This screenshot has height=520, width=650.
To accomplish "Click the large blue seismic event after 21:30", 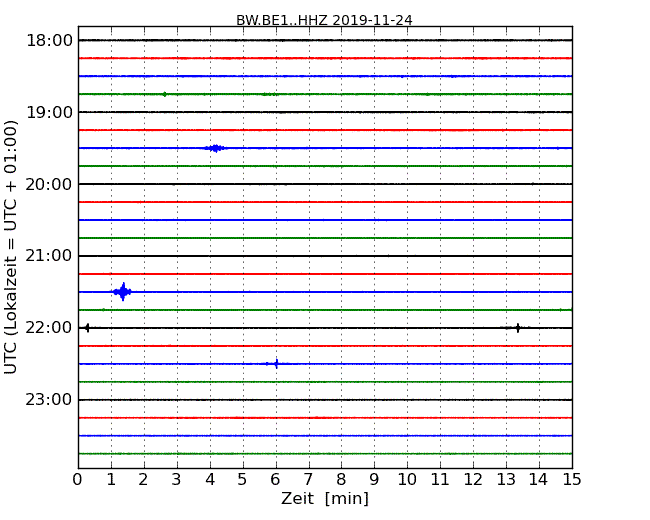I will (x=123, y=292).
